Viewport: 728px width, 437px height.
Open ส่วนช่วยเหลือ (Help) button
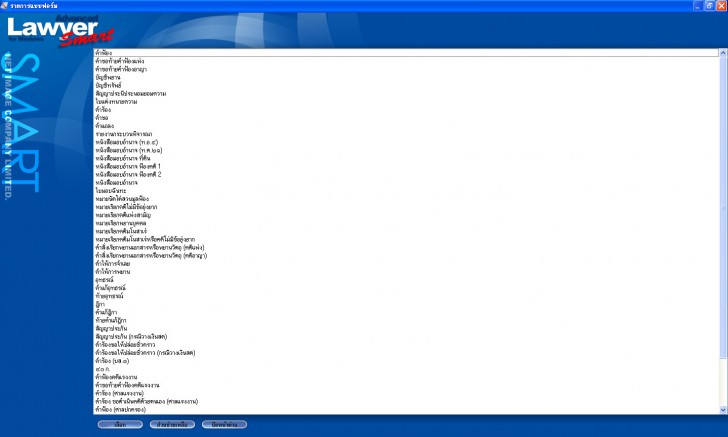click(172, 424)
